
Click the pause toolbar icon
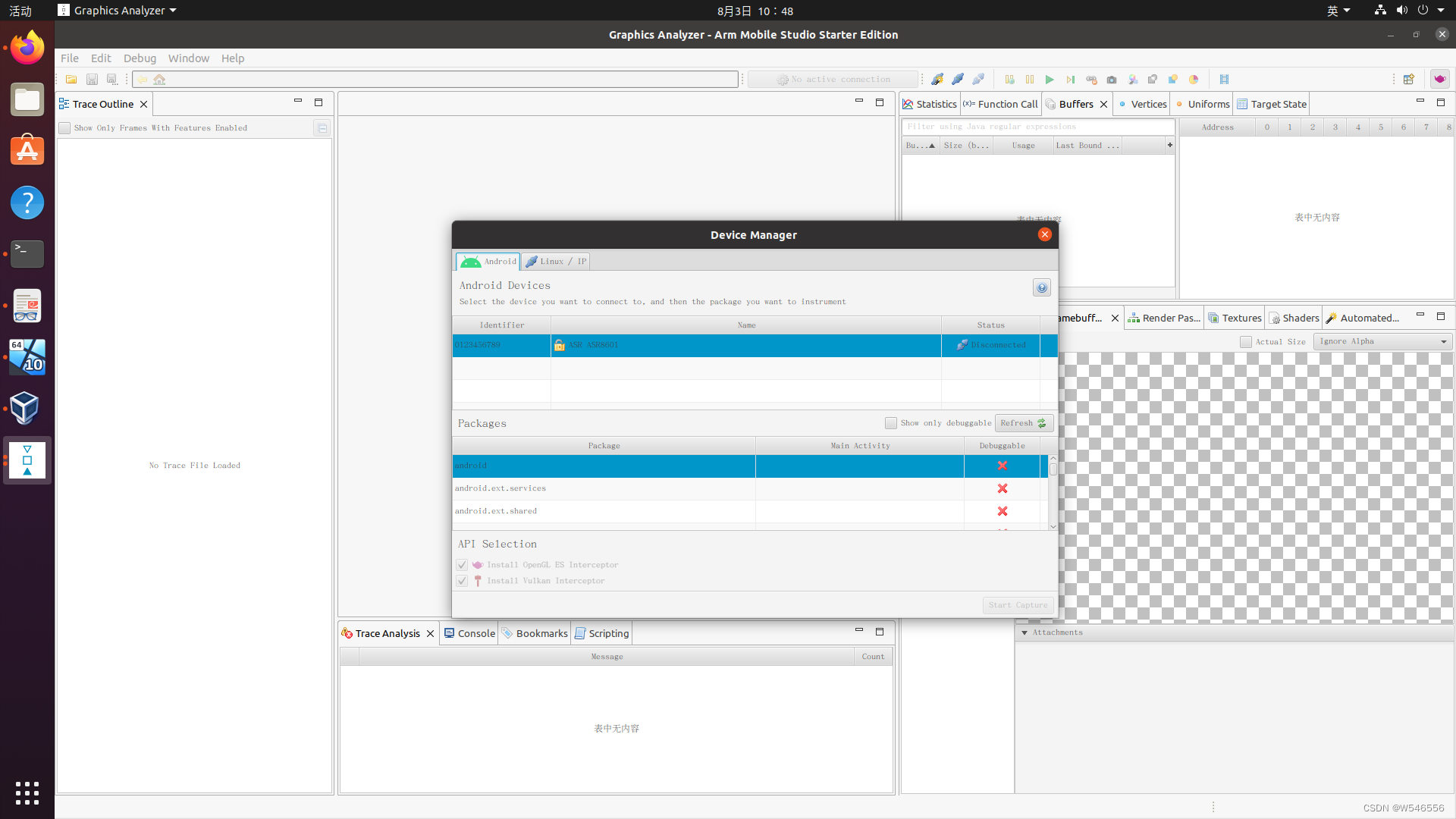[x=1029, y=79]
